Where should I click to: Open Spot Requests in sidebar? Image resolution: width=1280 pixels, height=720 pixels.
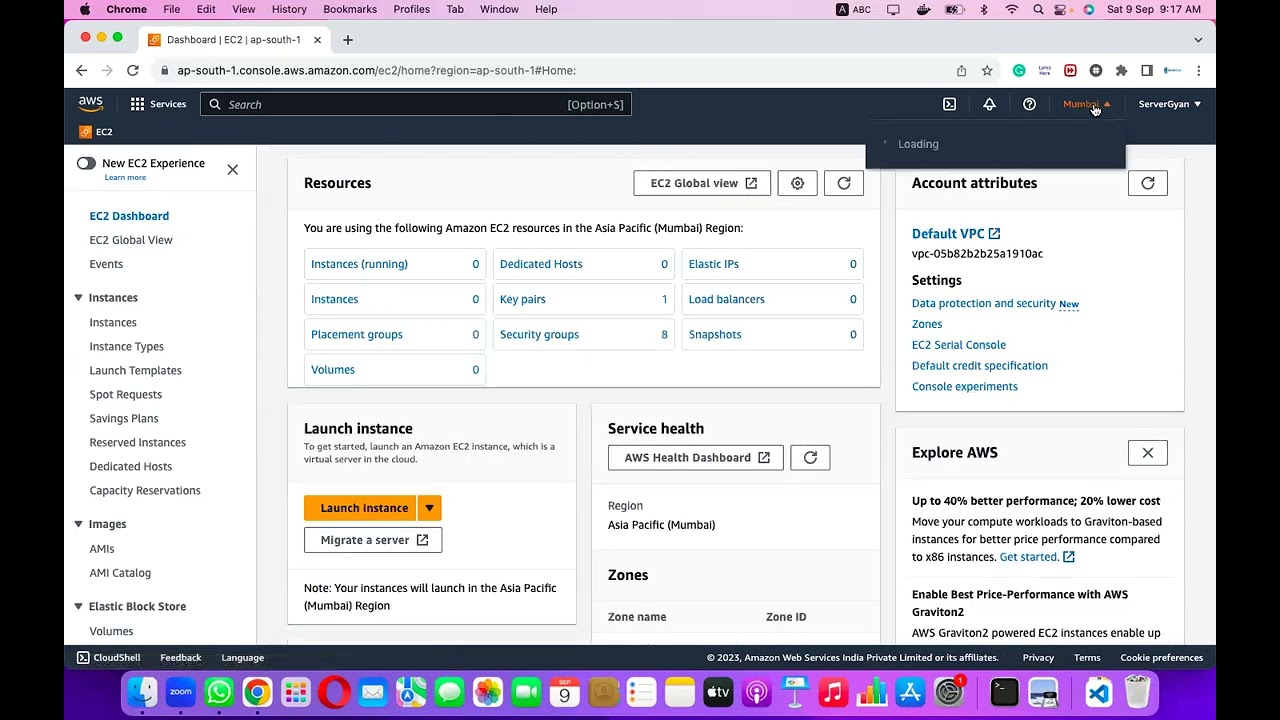126,394
